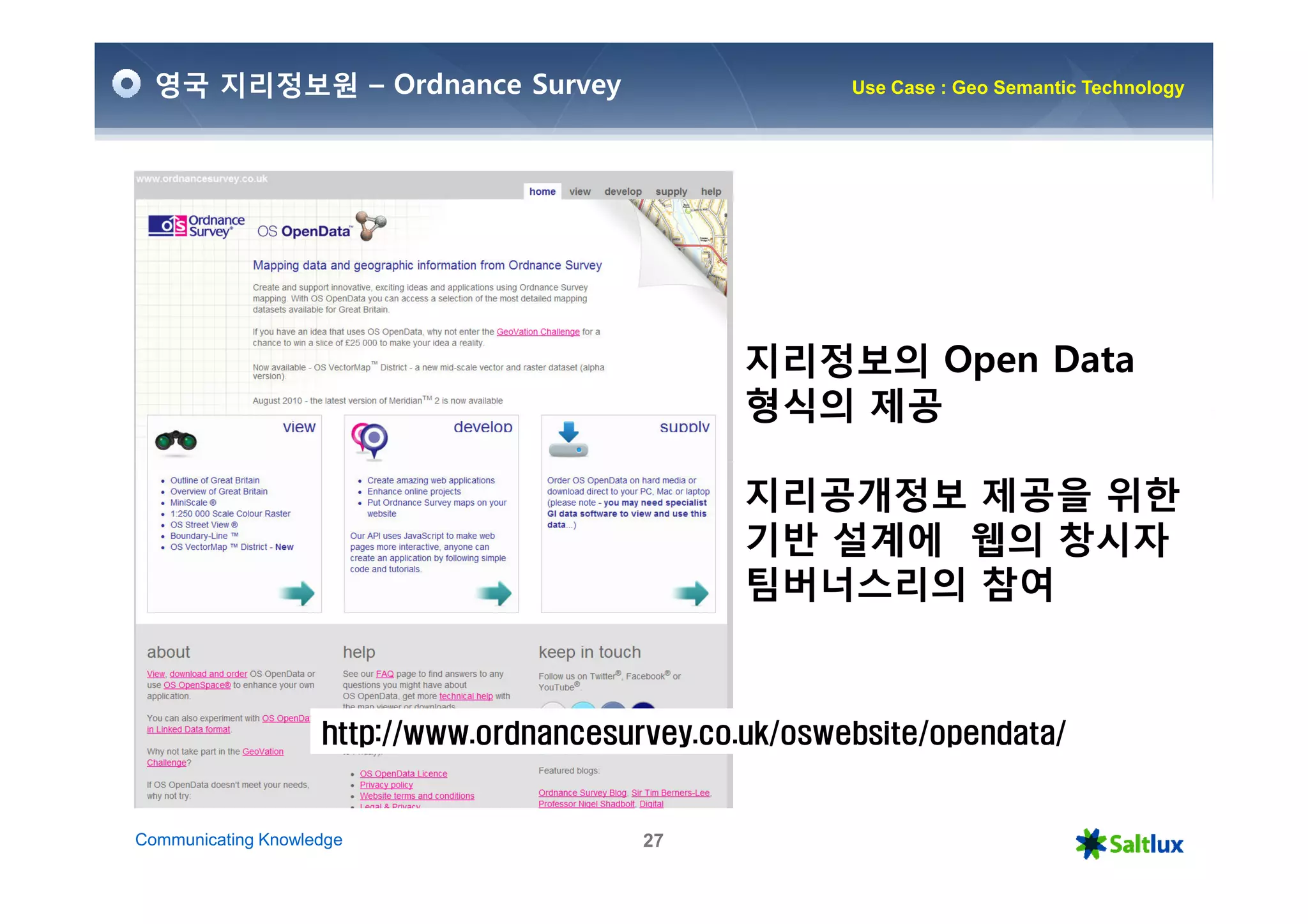Open the Privacy policy link
The image size is (1308, 924).
[386, 785]
